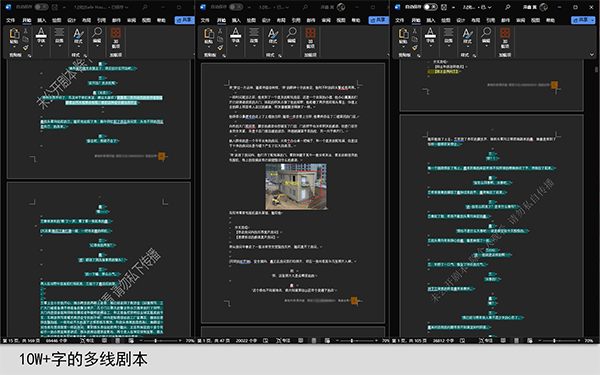Click the blue Share button in the rightmost window
The width and height of the screenshot is (600, 375).
point(583,20)
